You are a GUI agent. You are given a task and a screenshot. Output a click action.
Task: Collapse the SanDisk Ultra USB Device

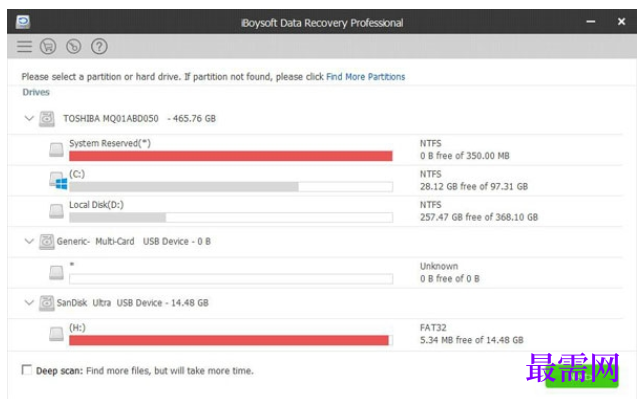pyautogui.click(x=29, y=303)
